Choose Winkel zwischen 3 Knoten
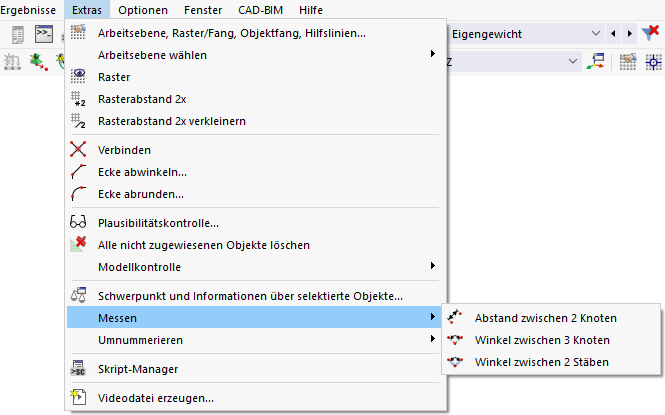 click(542, 340)
